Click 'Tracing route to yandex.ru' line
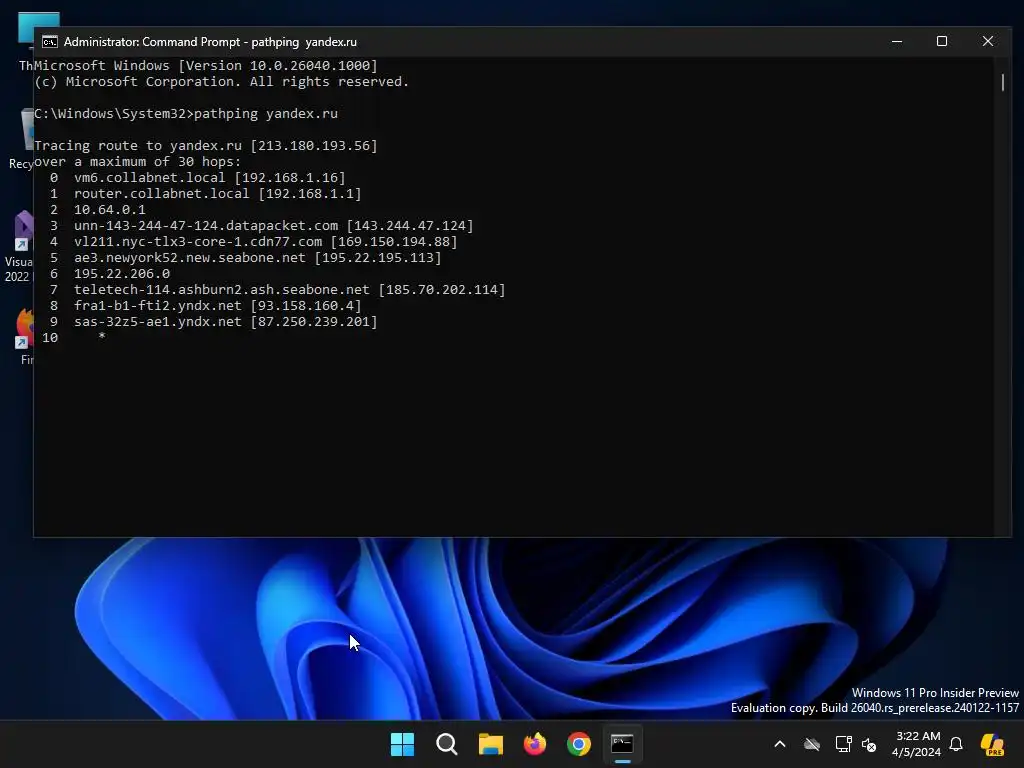 206,146
